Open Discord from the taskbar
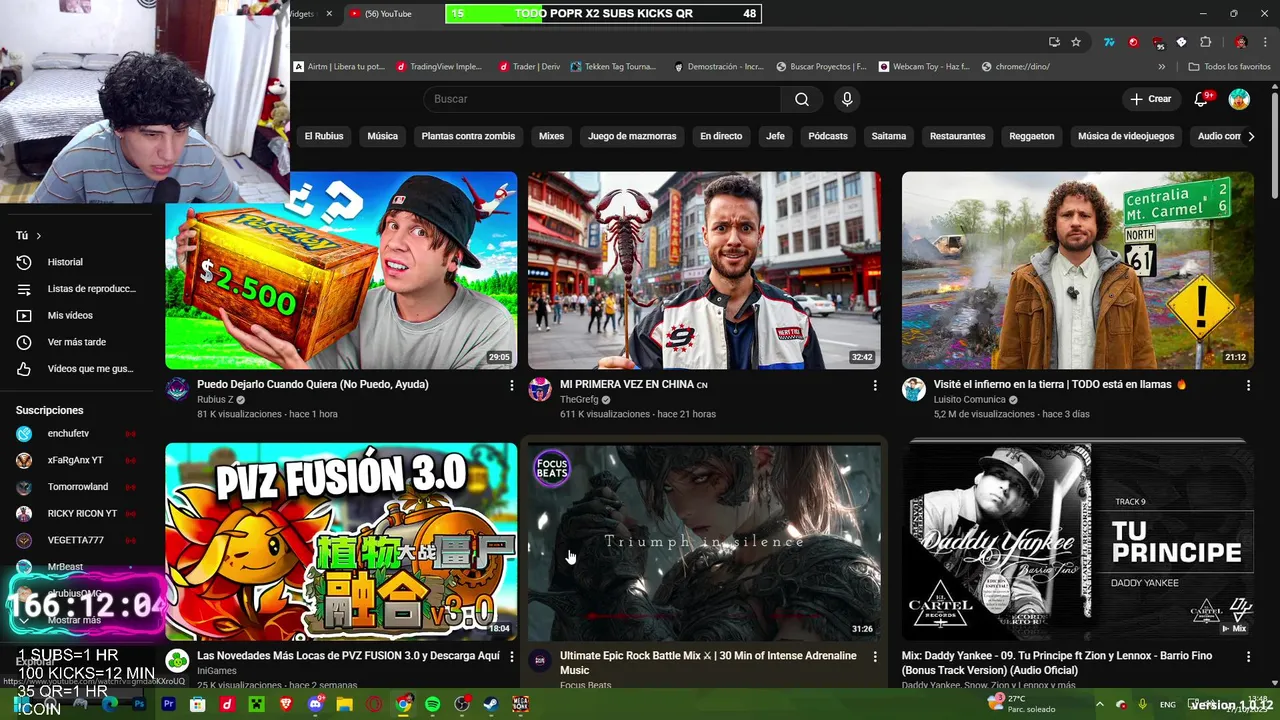This screenshot has height=720, width=1280. pyautogui.click(x=316, y=705)
